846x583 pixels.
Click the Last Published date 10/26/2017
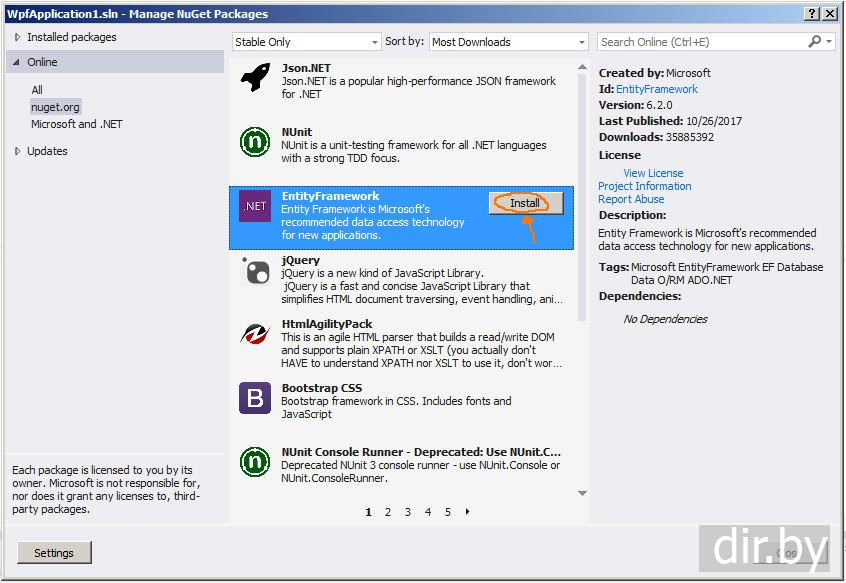tap(713, 121)
